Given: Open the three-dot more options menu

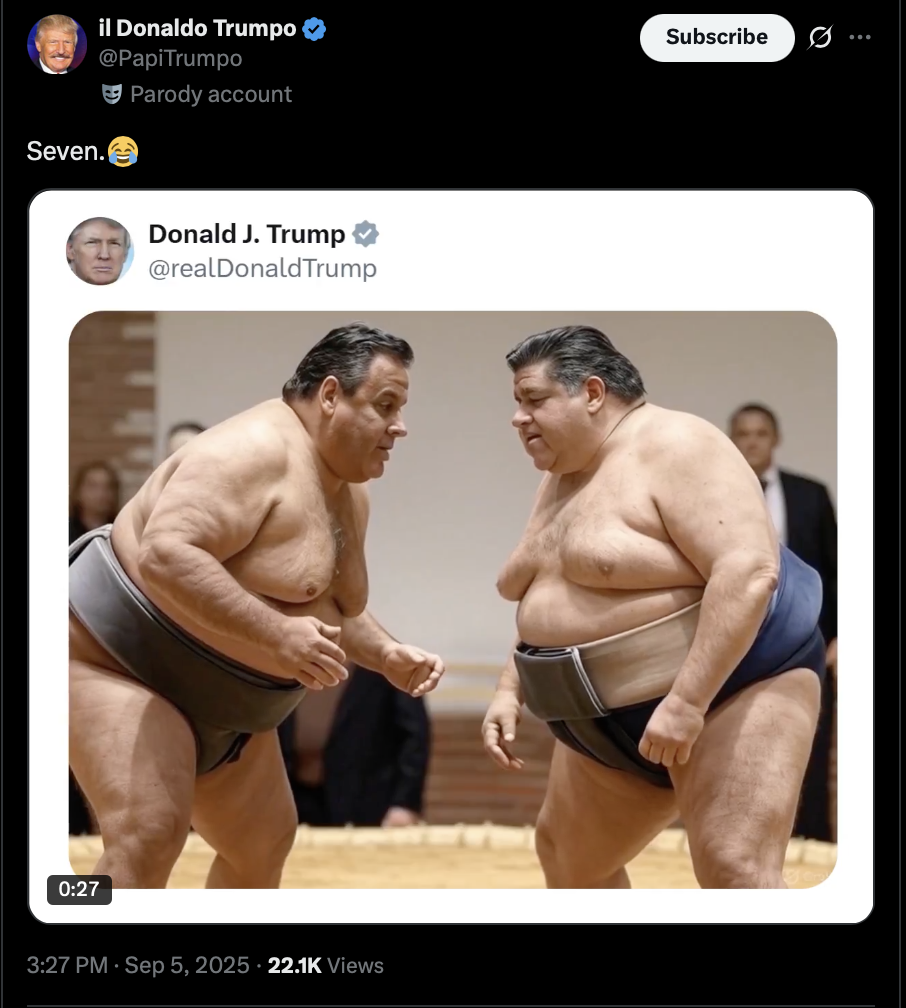Looking at the screenshot, I should (x=860, y=37).
